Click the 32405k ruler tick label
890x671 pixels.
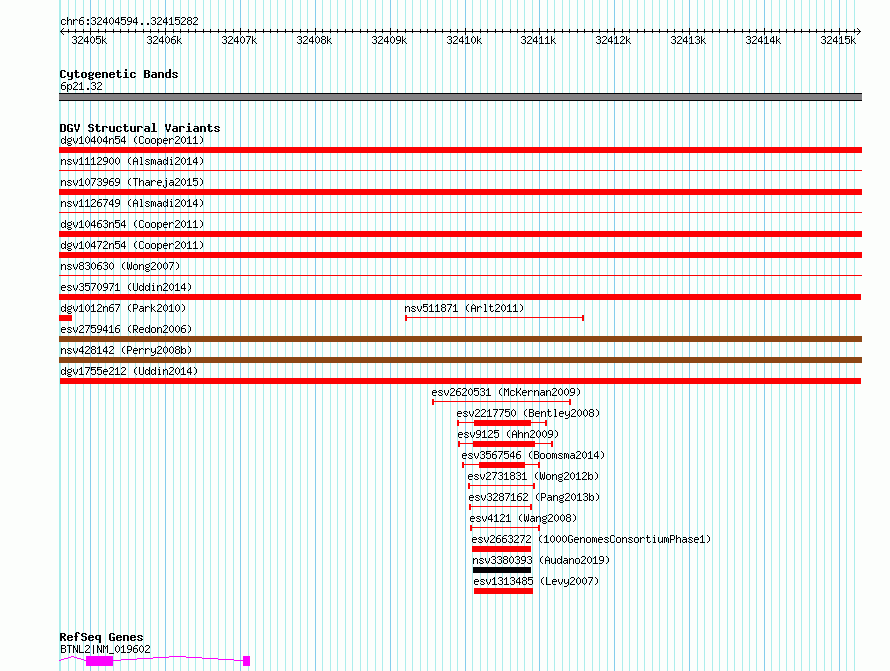(x=89, y=40)
